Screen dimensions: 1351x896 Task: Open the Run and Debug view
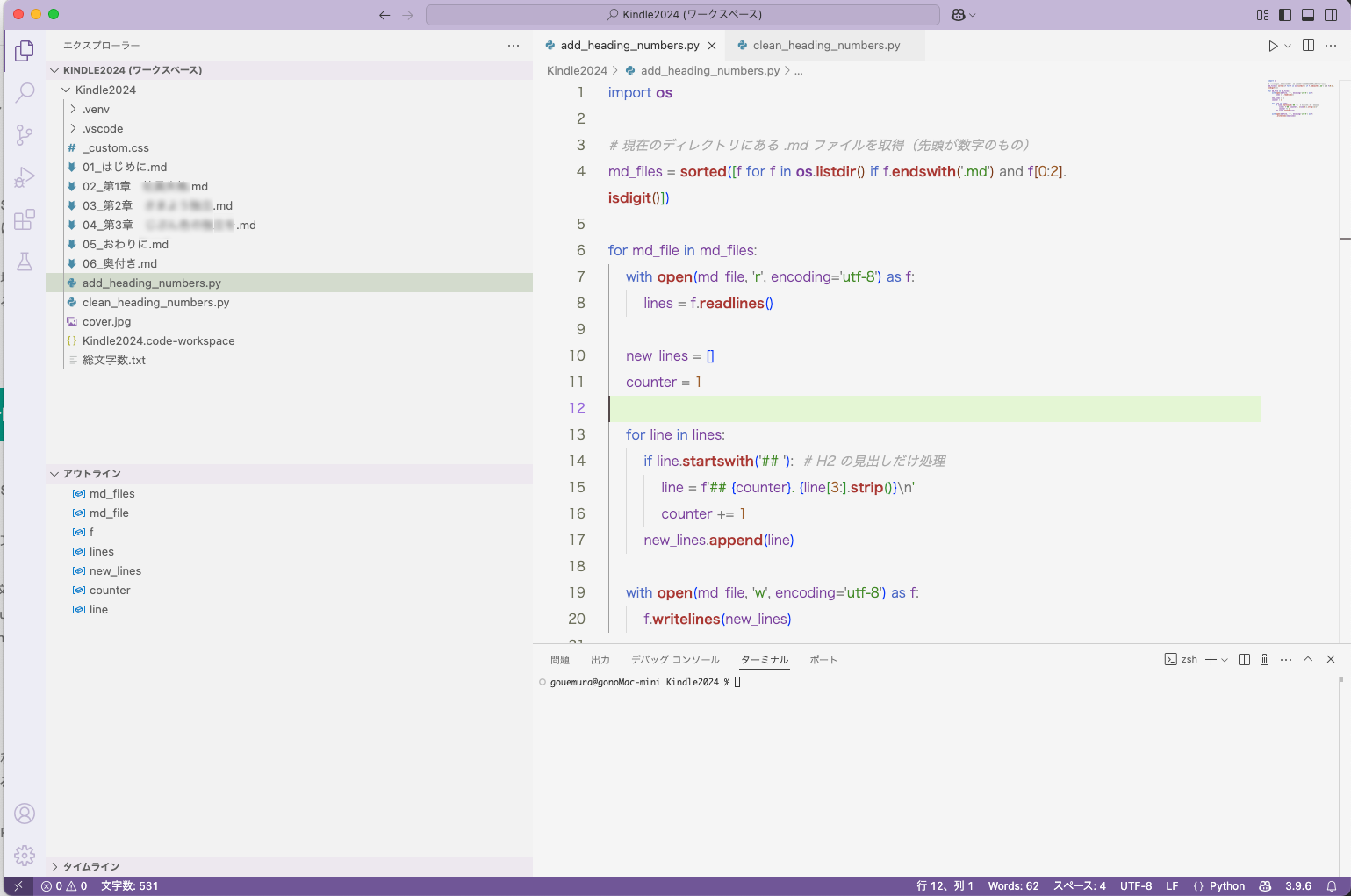[25, 177]
